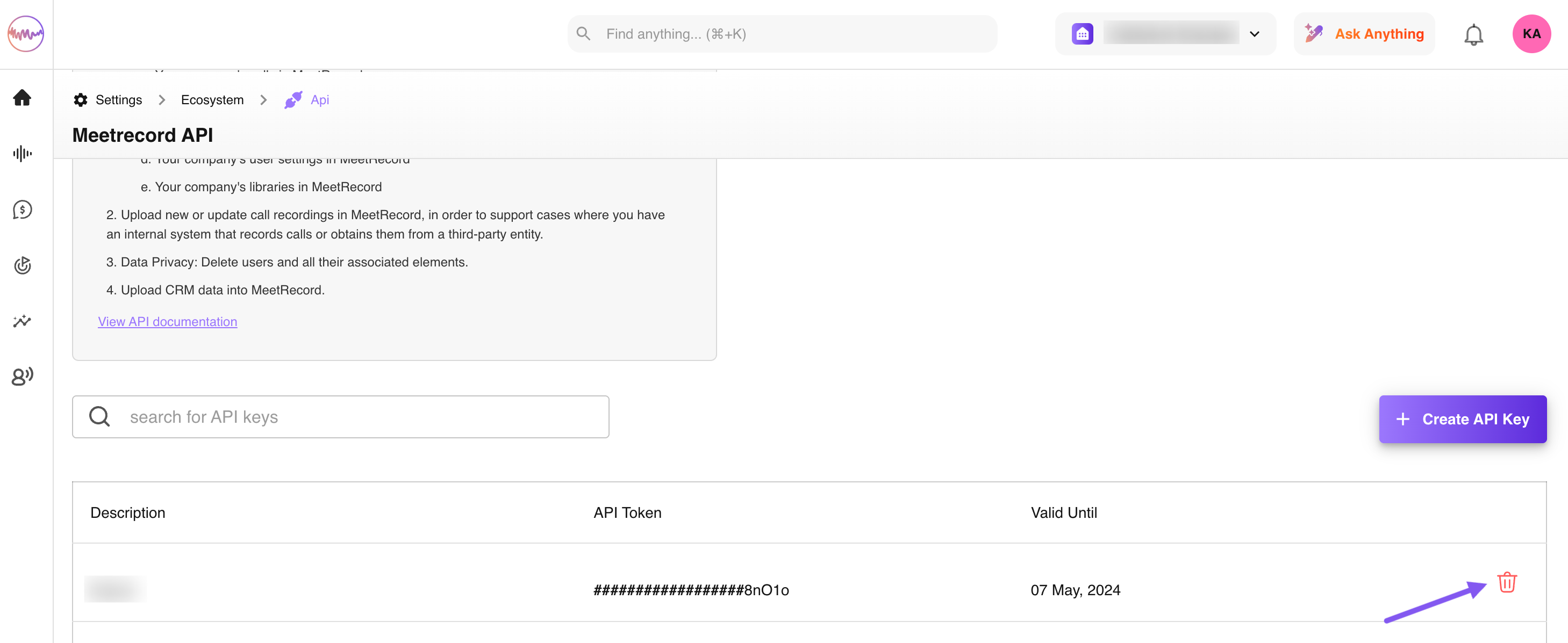Open the target goals sidebar icon
This screenshot has height=643, width=1568.
tap(23, 265)
